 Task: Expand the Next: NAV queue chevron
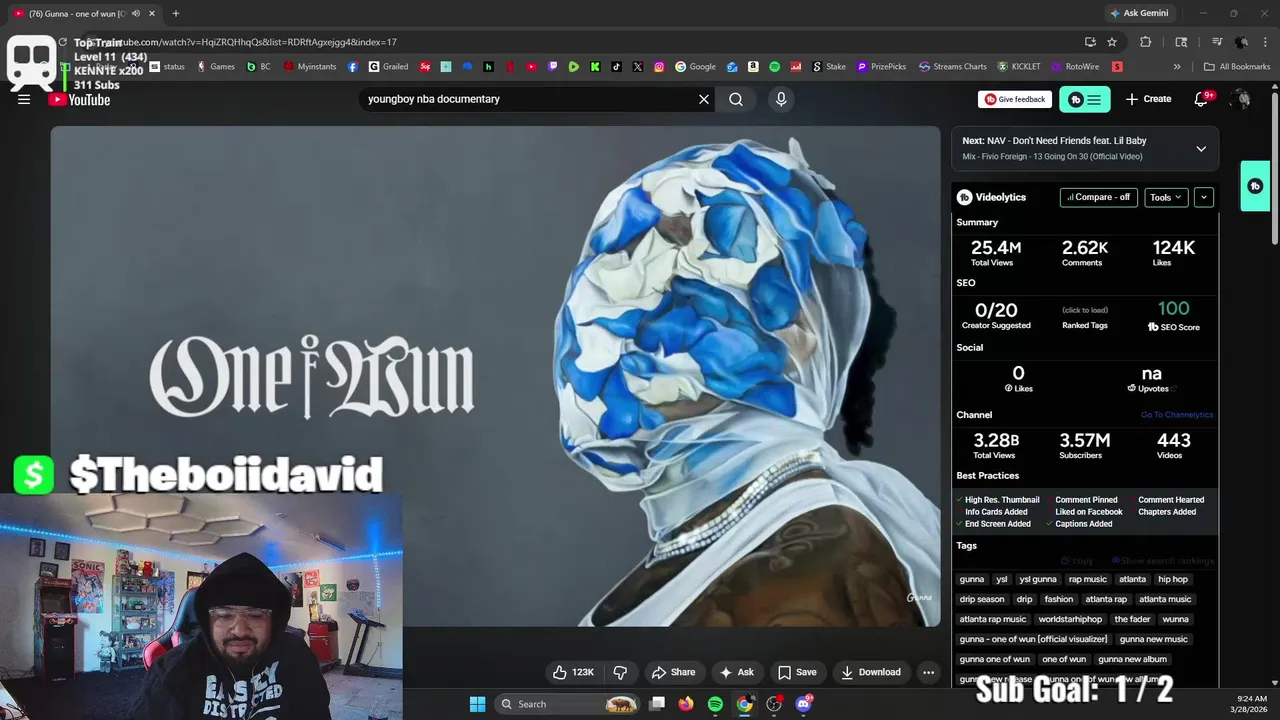(x=1201, y=149)
